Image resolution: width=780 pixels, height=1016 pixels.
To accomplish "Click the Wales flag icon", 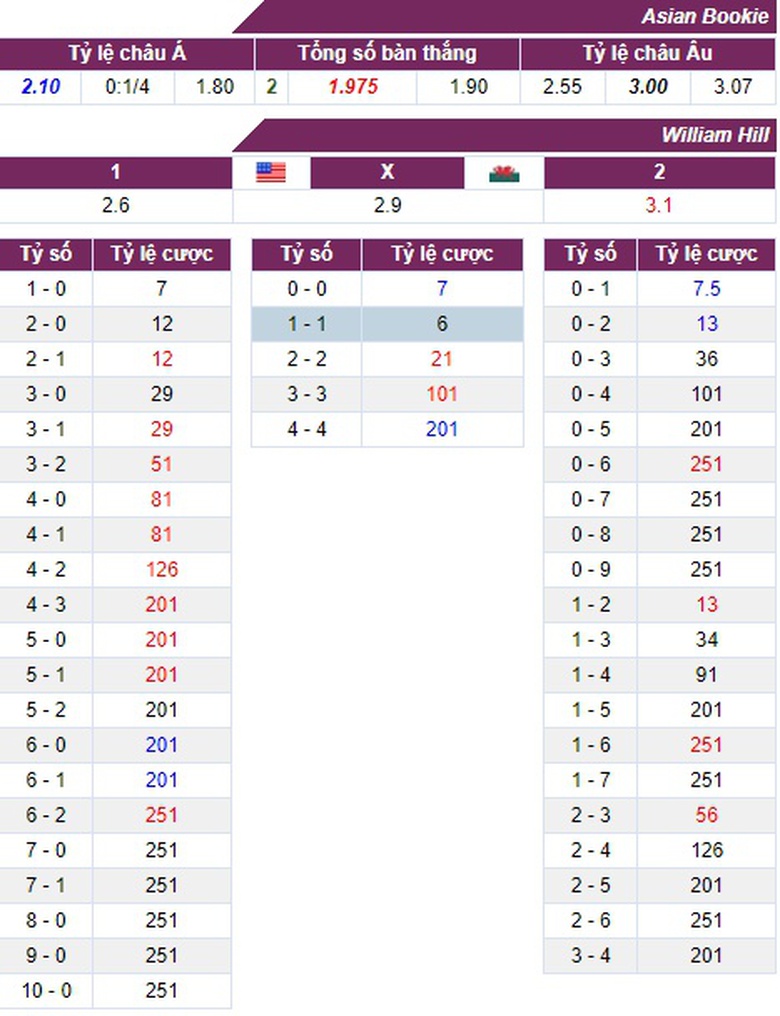I will pyautogui.click(x=504, y=173).
